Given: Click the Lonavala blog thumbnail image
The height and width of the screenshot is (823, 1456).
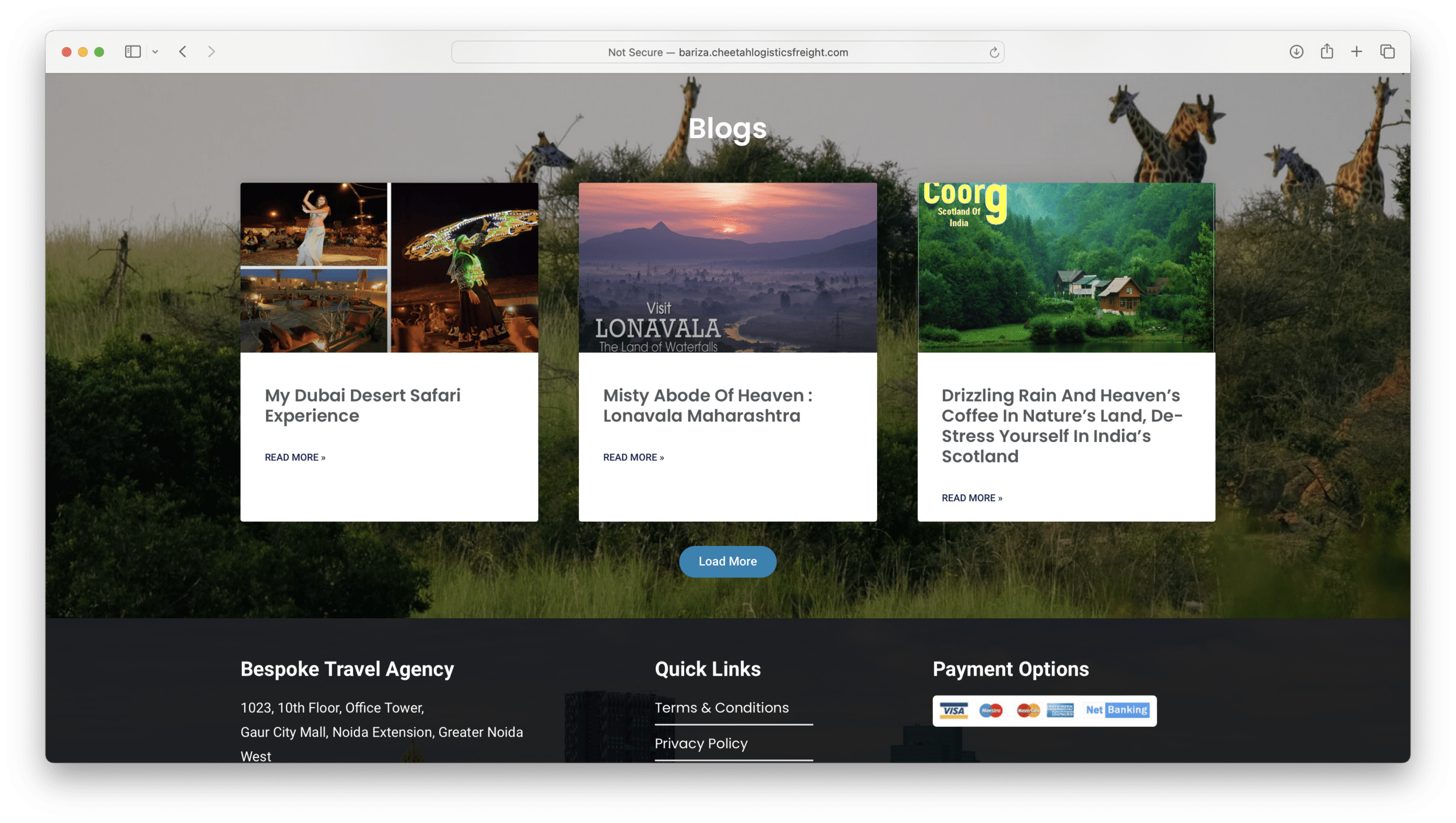Looking at the screenshot, I should (x=728, y=268).
